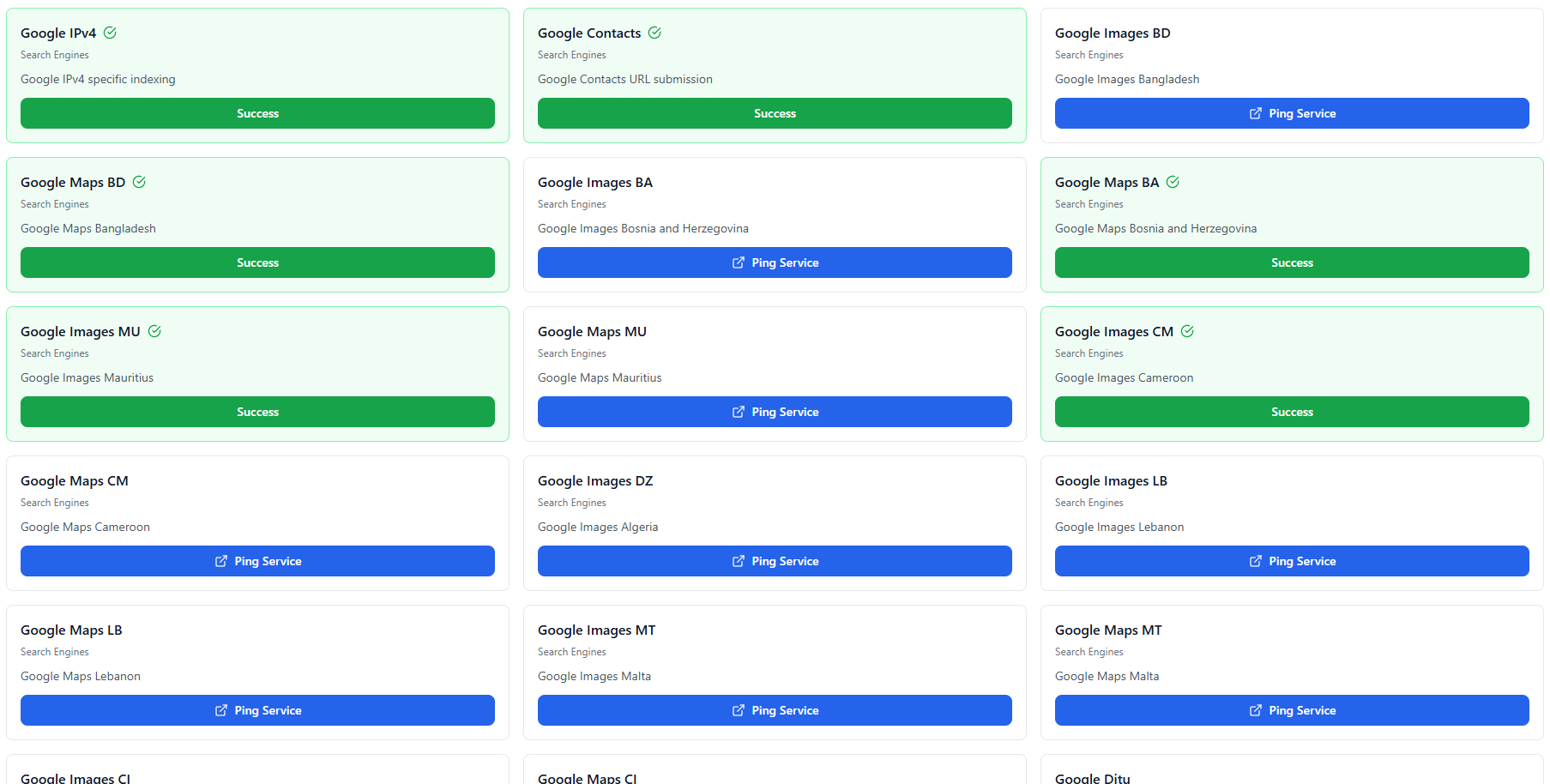
Task: Click the Success button for Google Contacts
Action: [x=774, y=113]
